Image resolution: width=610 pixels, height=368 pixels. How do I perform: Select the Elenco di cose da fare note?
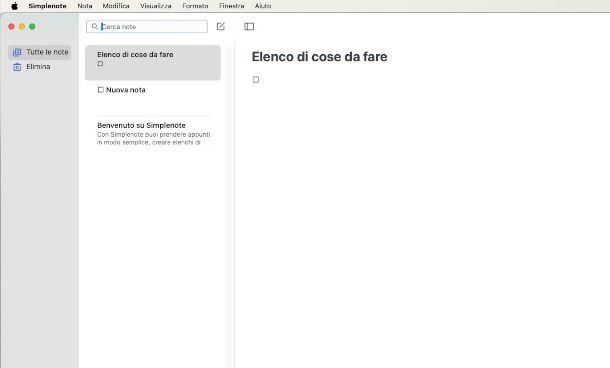coord(153,63)
